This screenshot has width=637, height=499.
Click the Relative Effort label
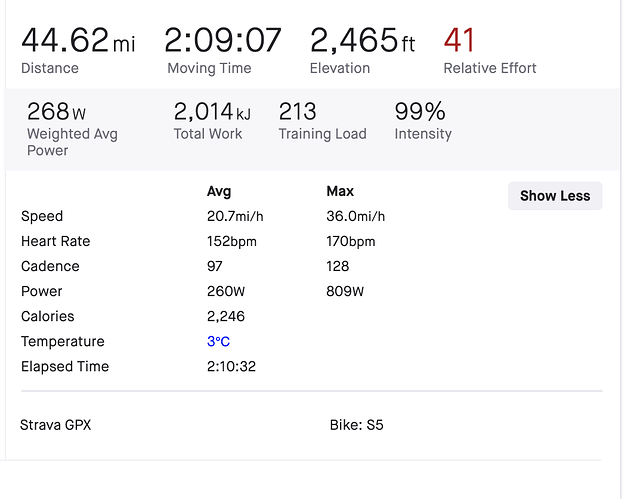tap(490, 69)
